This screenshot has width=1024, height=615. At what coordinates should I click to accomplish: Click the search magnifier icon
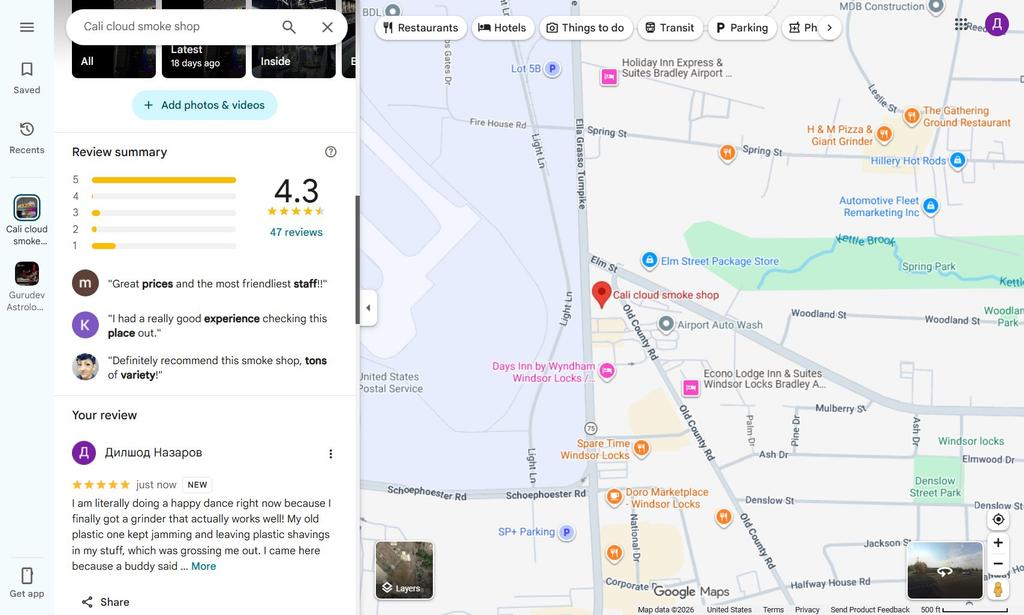point(289,27)
